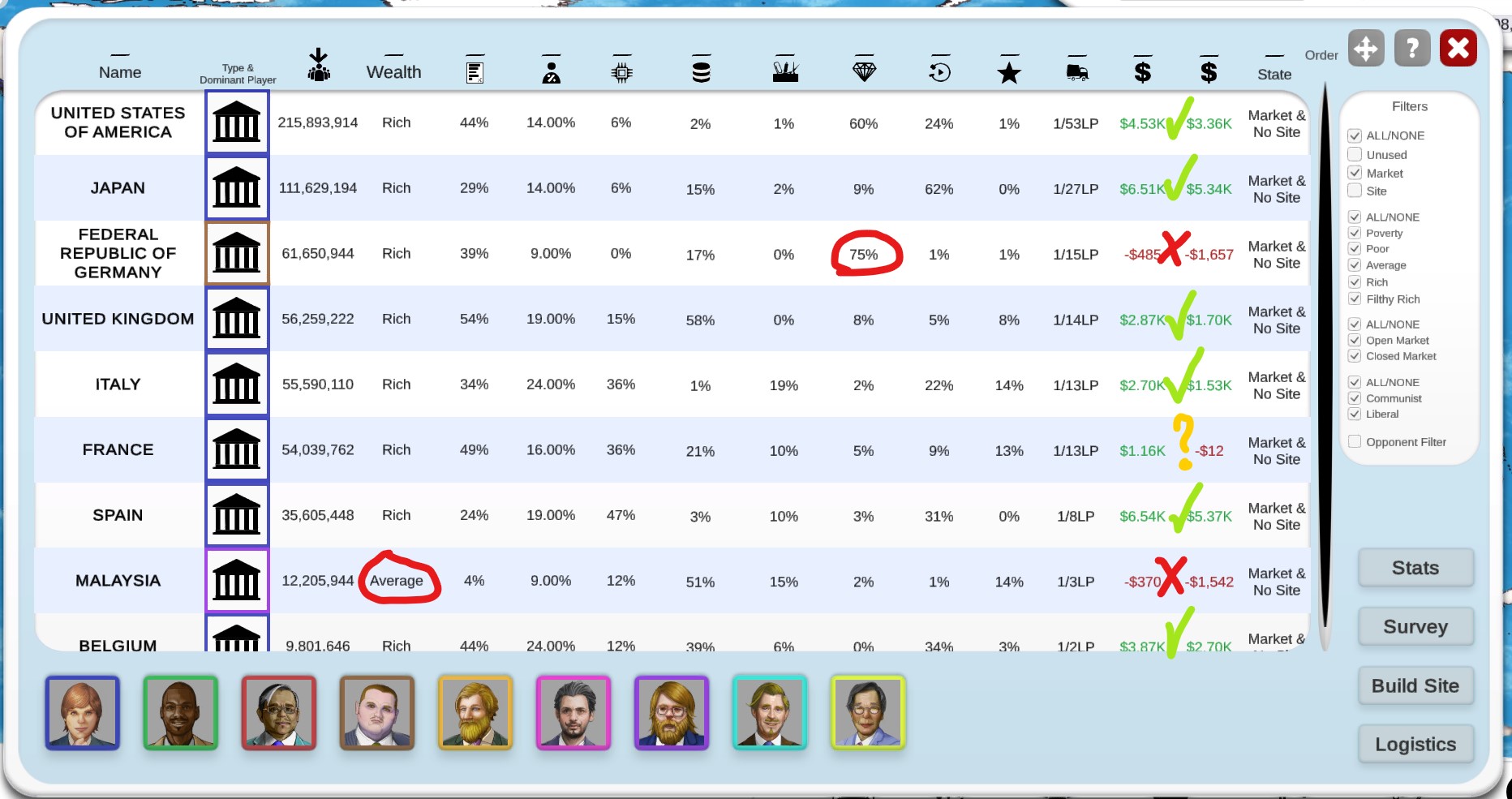This screenshot has width=1512, height=799.
Task: Close the market list window
Action: click(1458, 48)
